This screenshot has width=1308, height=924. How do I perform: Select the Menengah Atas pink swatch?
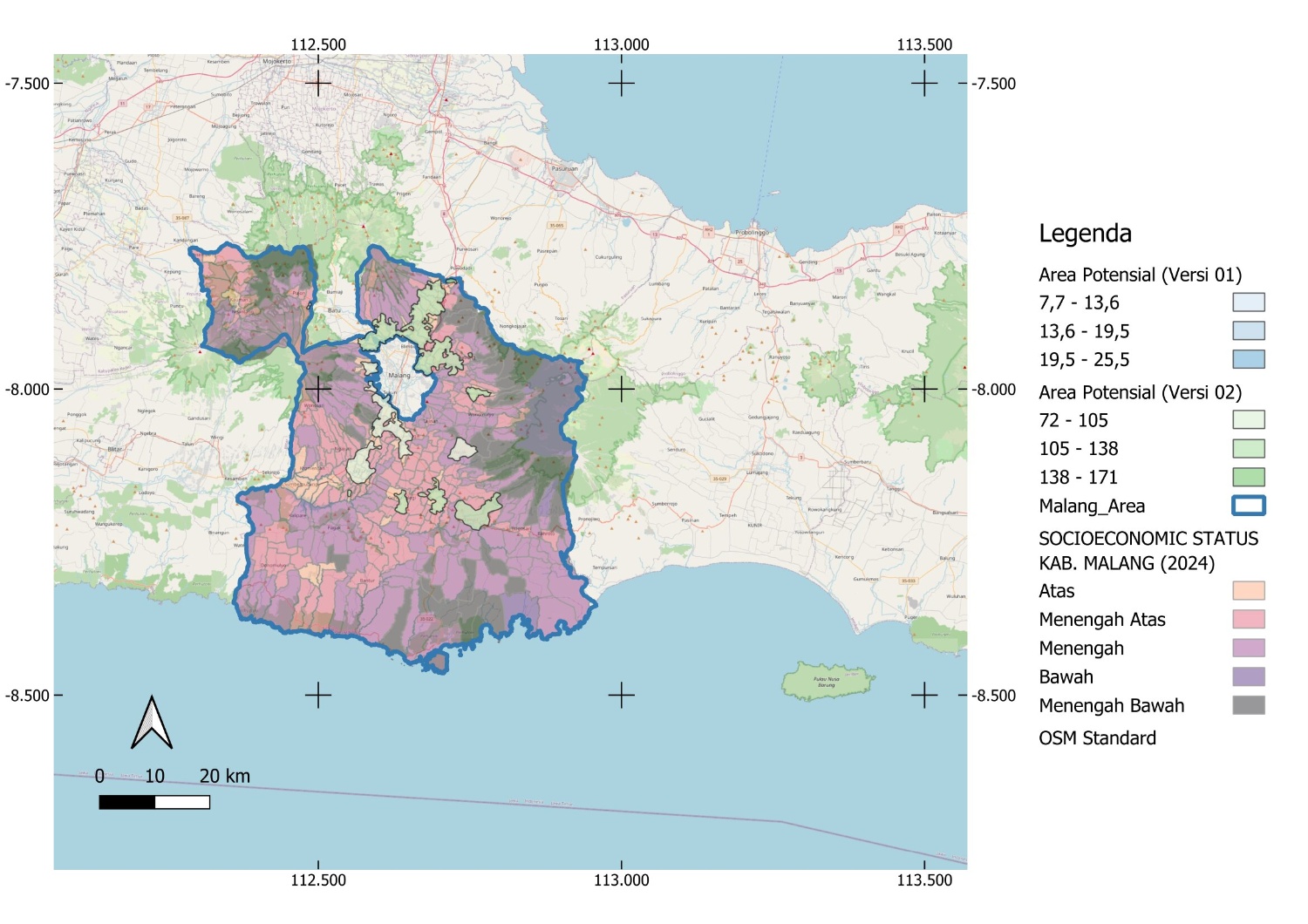[x=1248, y=620]
